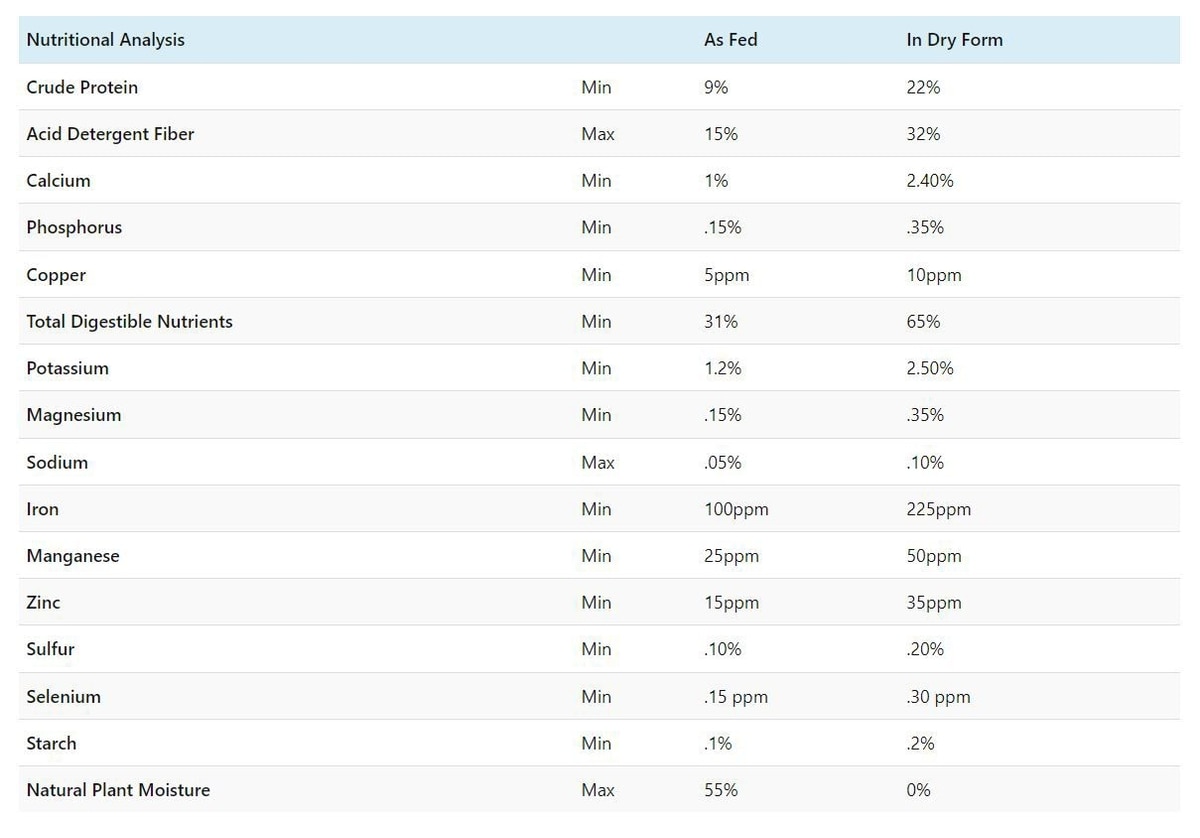Select Selenium as fed value .15 ppm
1200x838 pixels.
(x=736, y=697)
